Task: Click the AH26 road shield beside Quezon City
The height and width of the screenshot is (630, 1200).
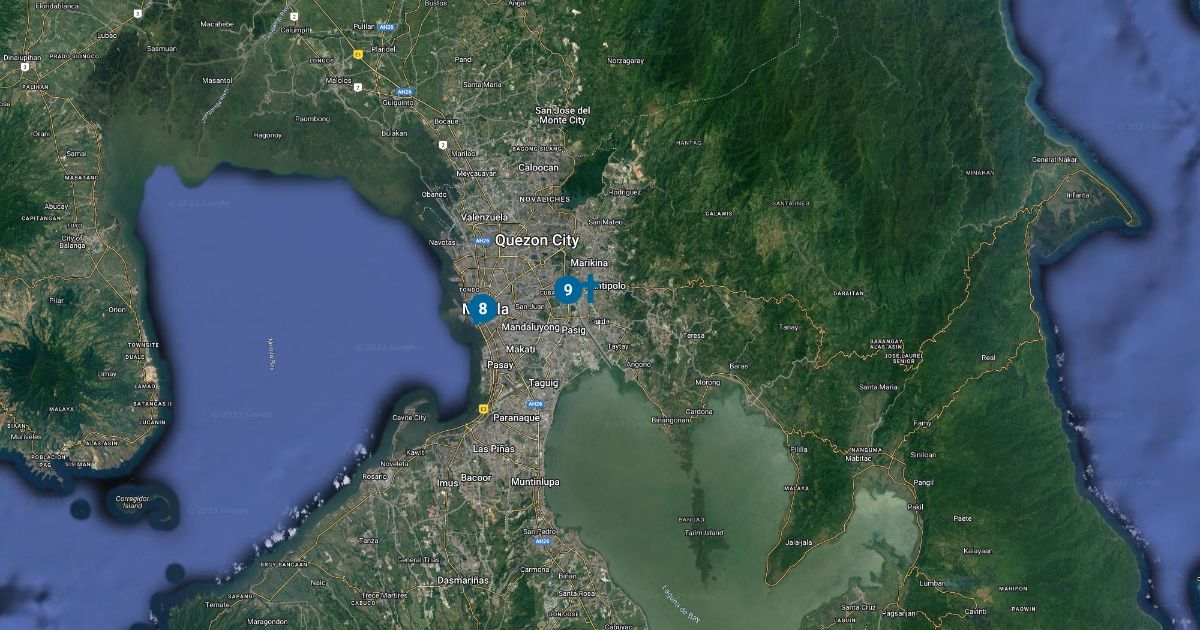Action: tap(482, 240)
